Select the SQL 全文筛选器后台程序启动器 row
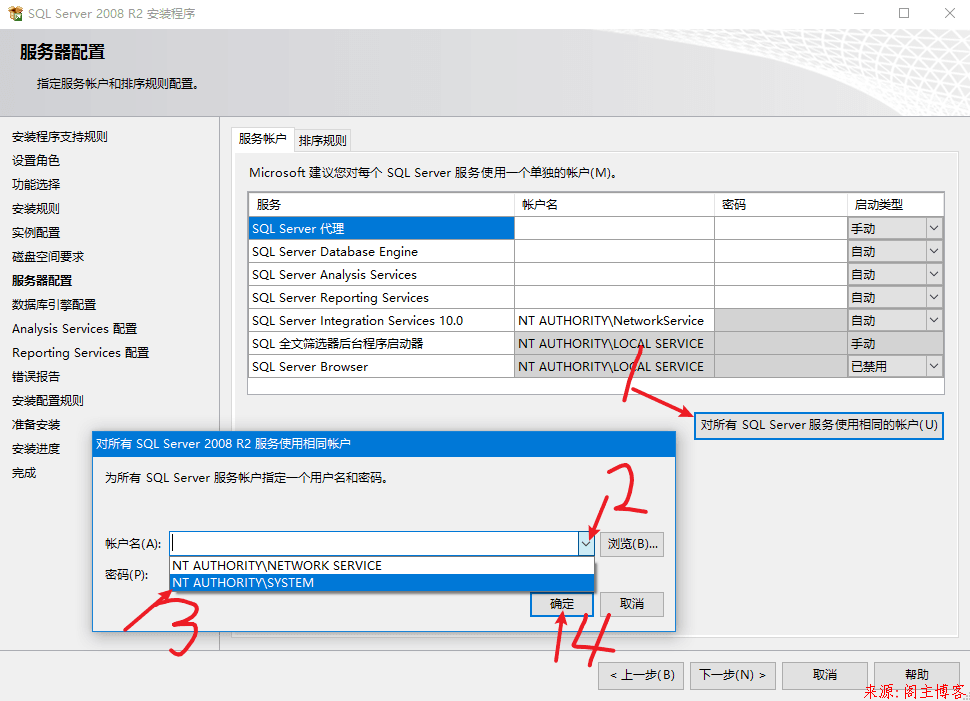Viewport: 970px width, 701px height. click(381, 343)
